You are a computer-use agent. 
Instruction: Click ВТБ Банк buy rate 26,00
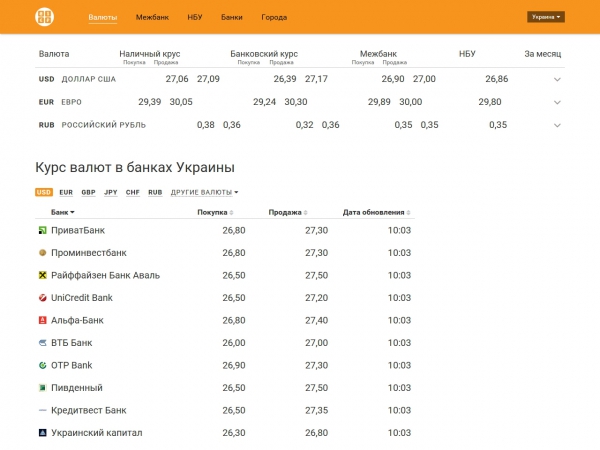pyautogui.click(x=234, y=343)
